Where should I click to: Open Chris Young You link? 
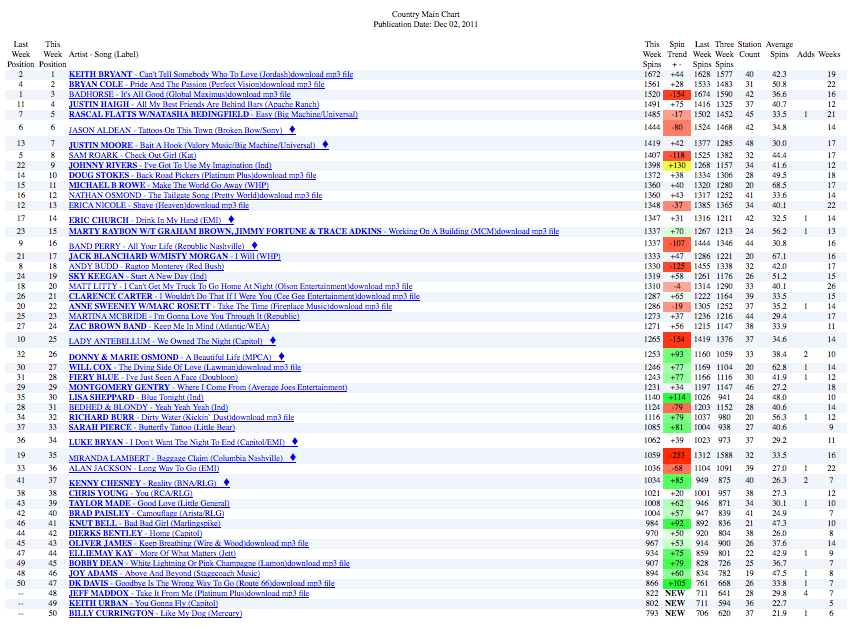pyautogui.click(x=130, y=493)
